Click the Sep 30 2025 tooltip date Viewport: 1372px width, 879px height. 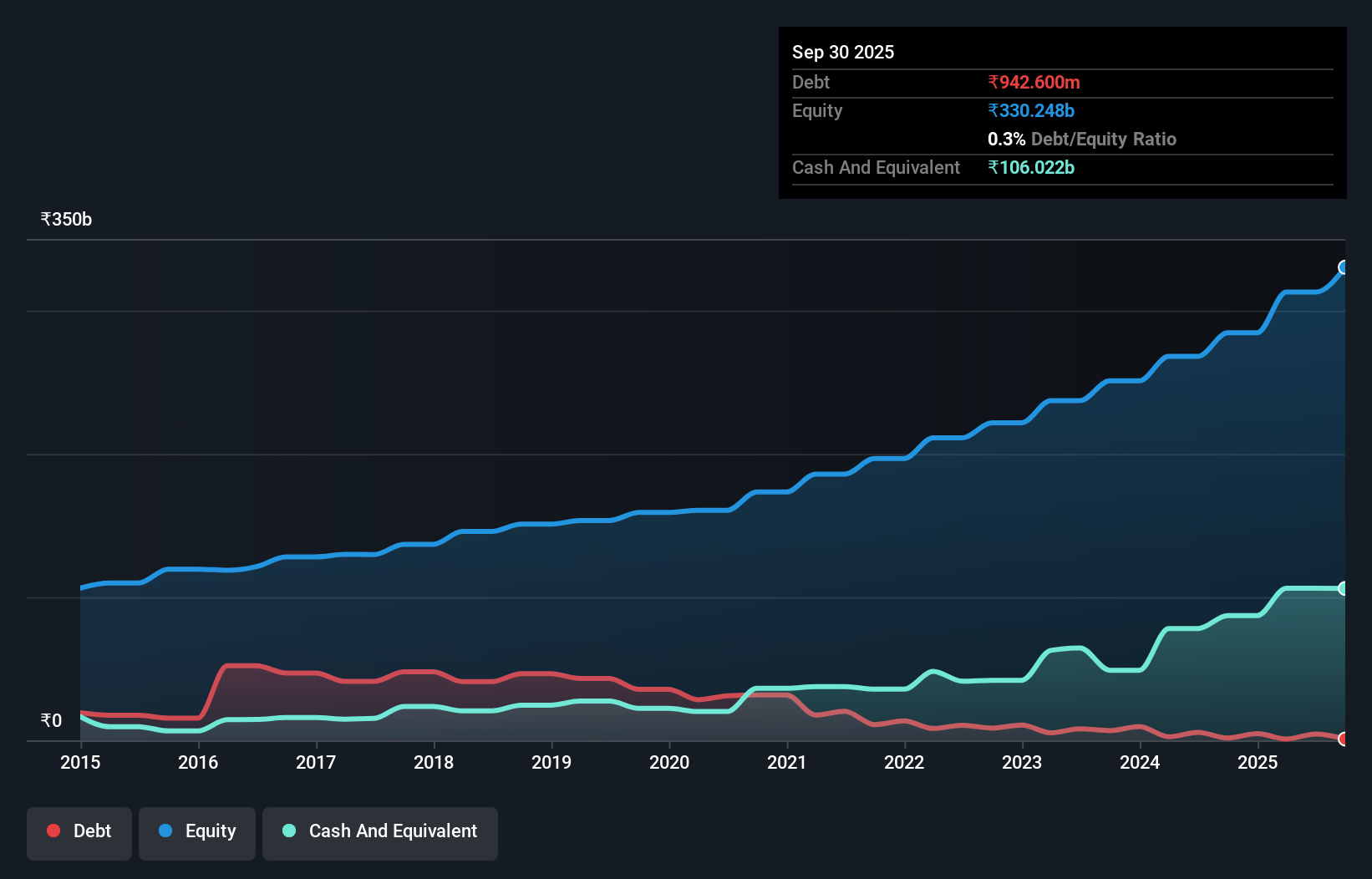pyautogui.click(x=843, y=52)
